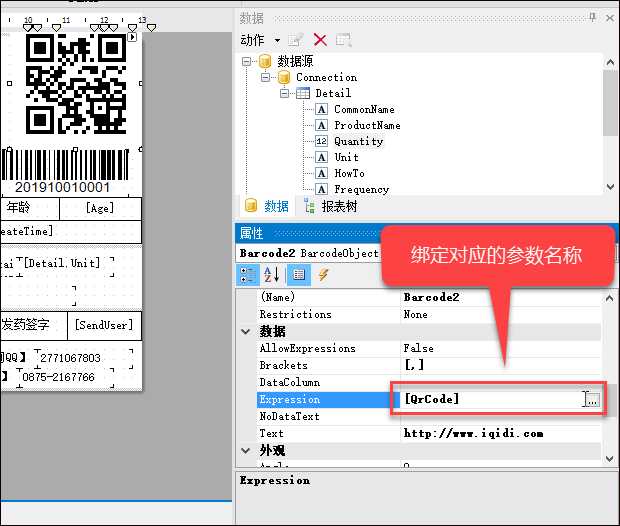
Task: Select the Barcode2 BarcodeObject selector
Action: coord(308,254)
